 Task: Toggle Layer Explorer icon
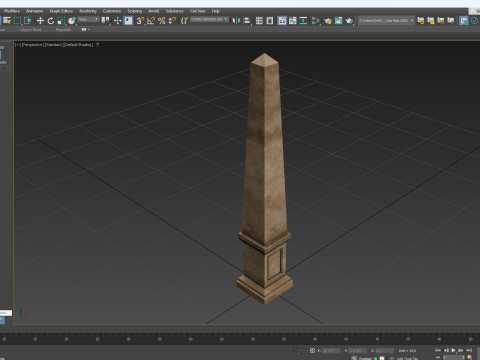pyautogui.click(x=270, y=21)
